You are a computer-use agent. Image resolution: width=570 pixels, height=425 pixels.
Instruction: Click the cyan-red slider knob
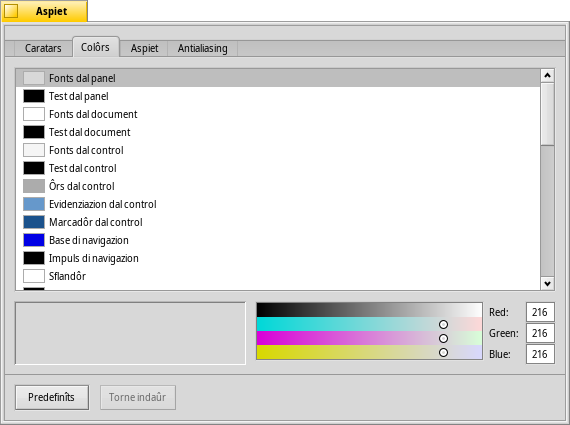pos(443,324)
